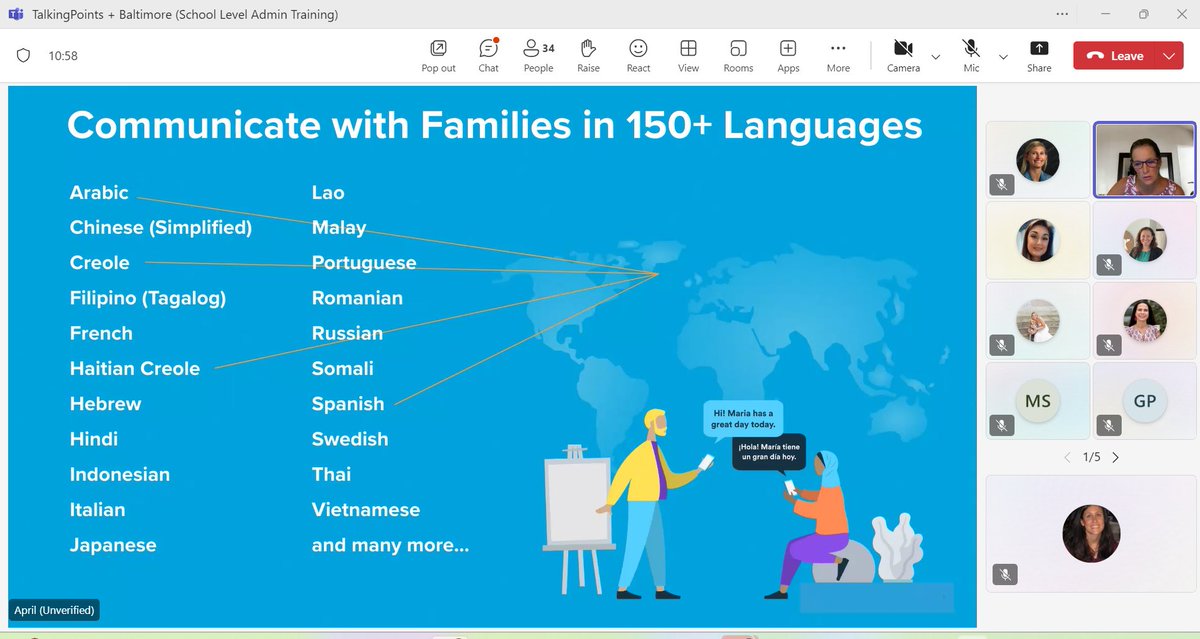The image size is (1200, 639).
Task: Select the active speaker video tile
Action: pos(1144,160)
